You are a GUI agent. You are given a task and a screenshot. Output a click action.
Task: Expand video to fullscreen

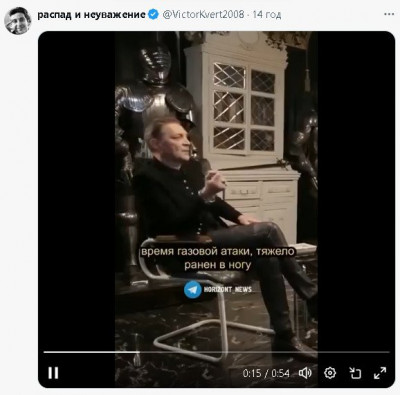click(x=380, y=373)
